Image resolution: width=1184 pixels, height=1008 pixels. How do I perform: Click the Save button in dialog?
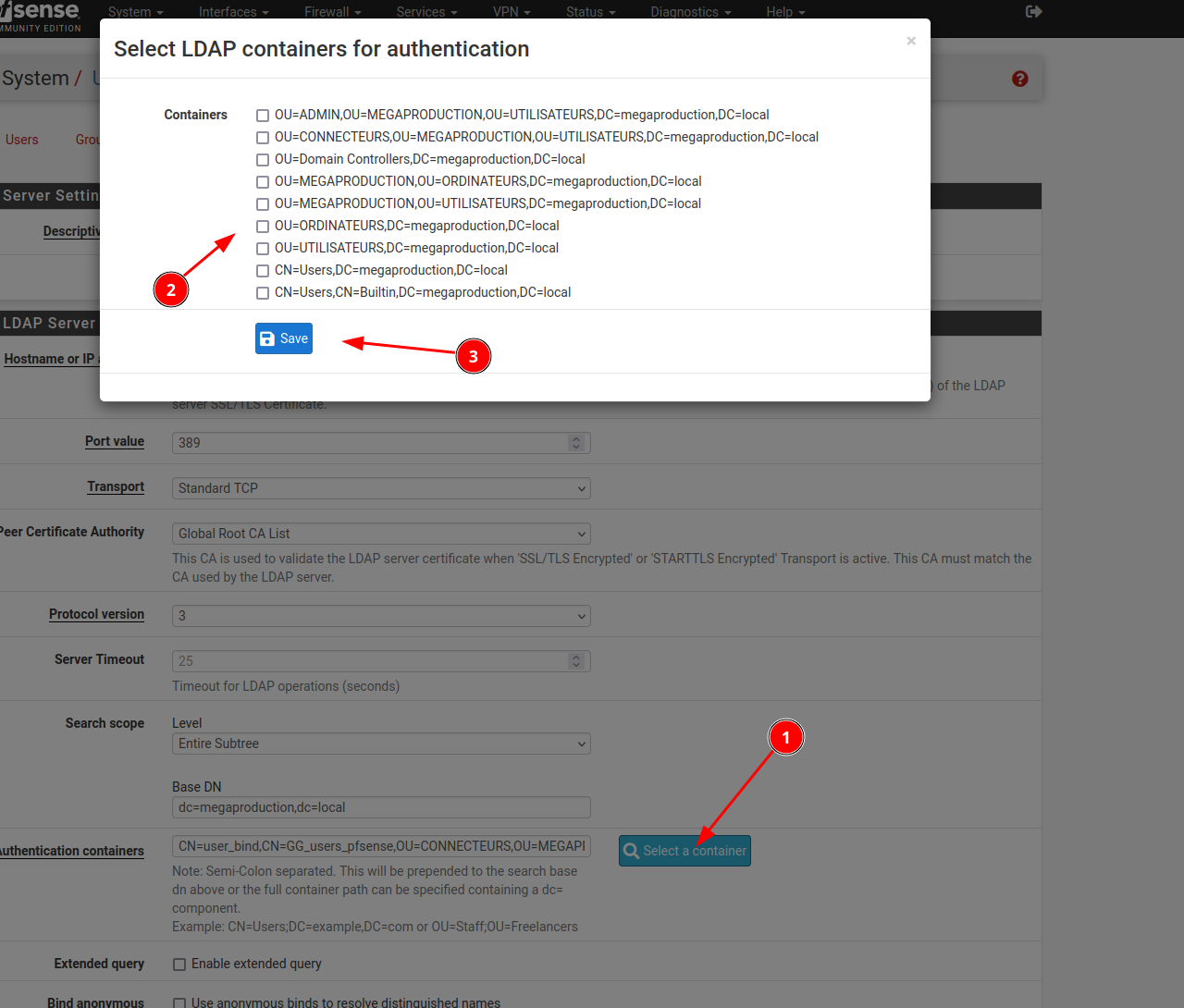click(284, 338)
